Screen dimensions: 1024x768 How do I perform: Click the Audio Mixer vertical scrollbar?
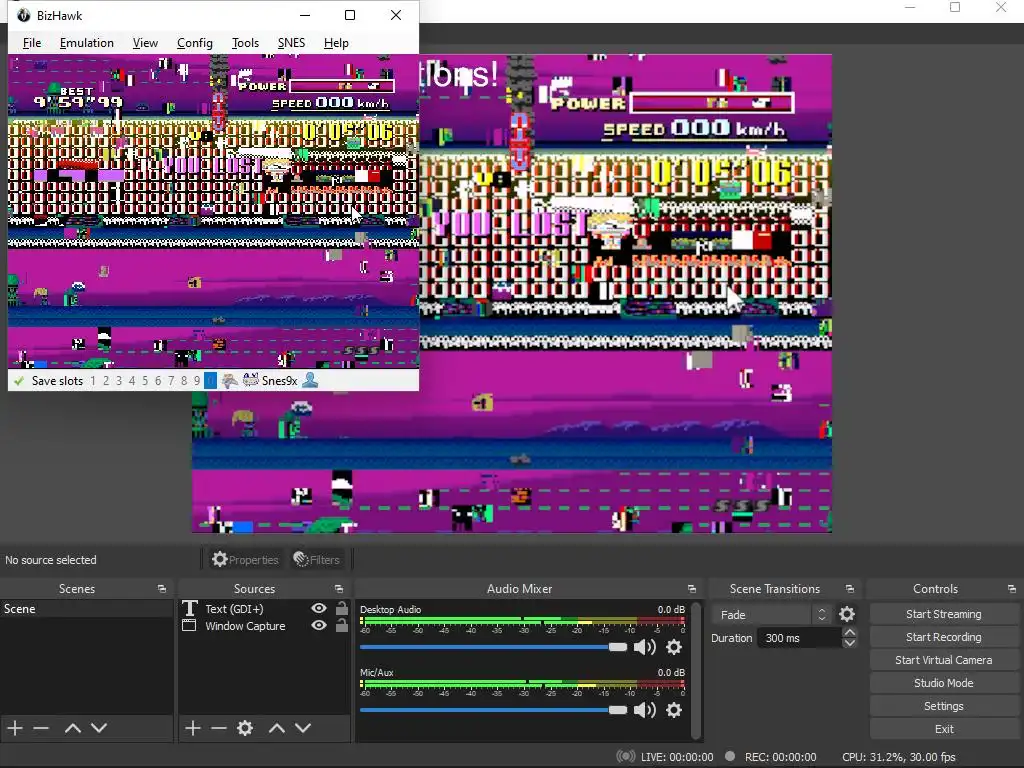point(696,670)
